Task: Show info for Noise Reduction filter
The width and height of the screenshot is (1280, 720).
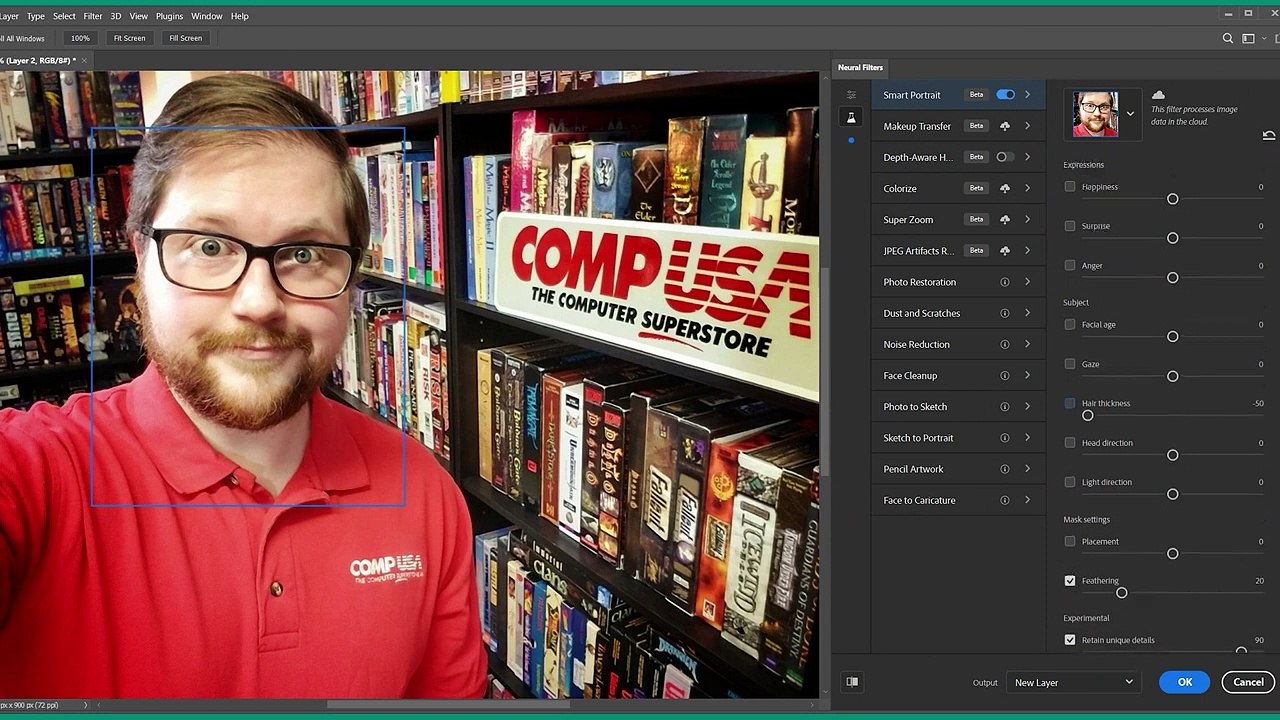Action: pos(1005,344)
